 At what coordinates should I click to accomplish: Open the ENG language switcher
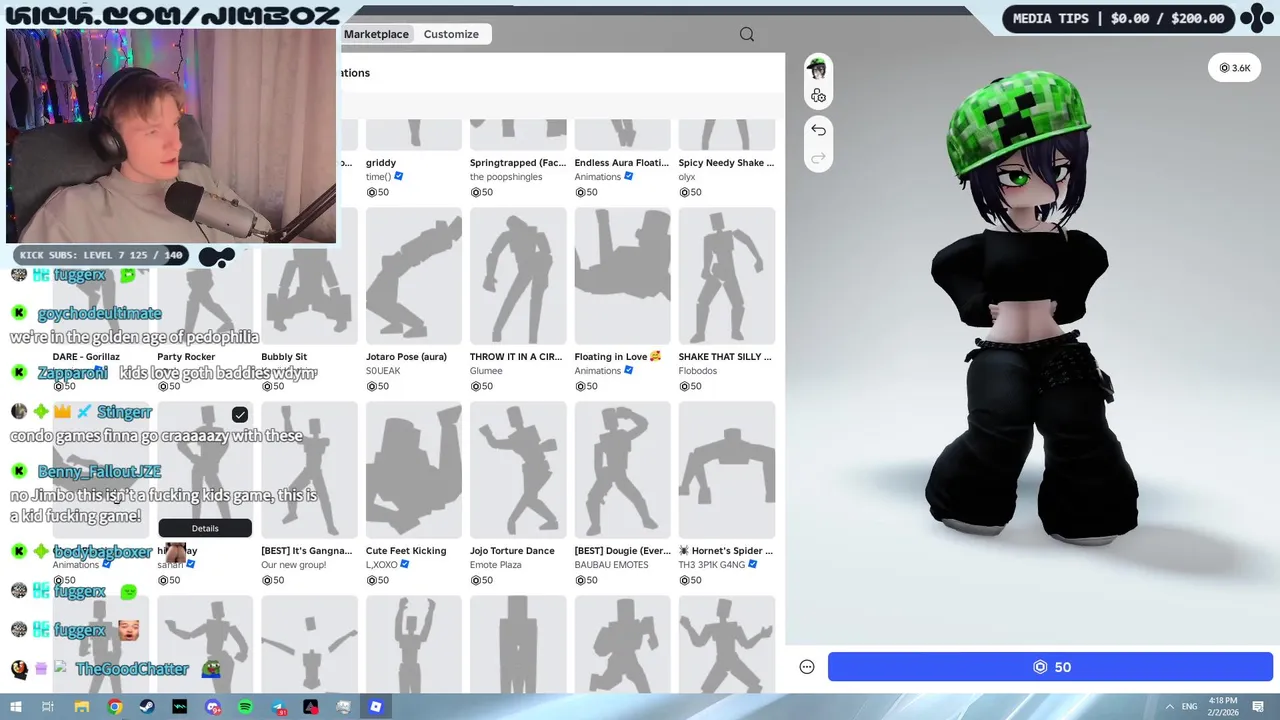tap(1190, 707)
